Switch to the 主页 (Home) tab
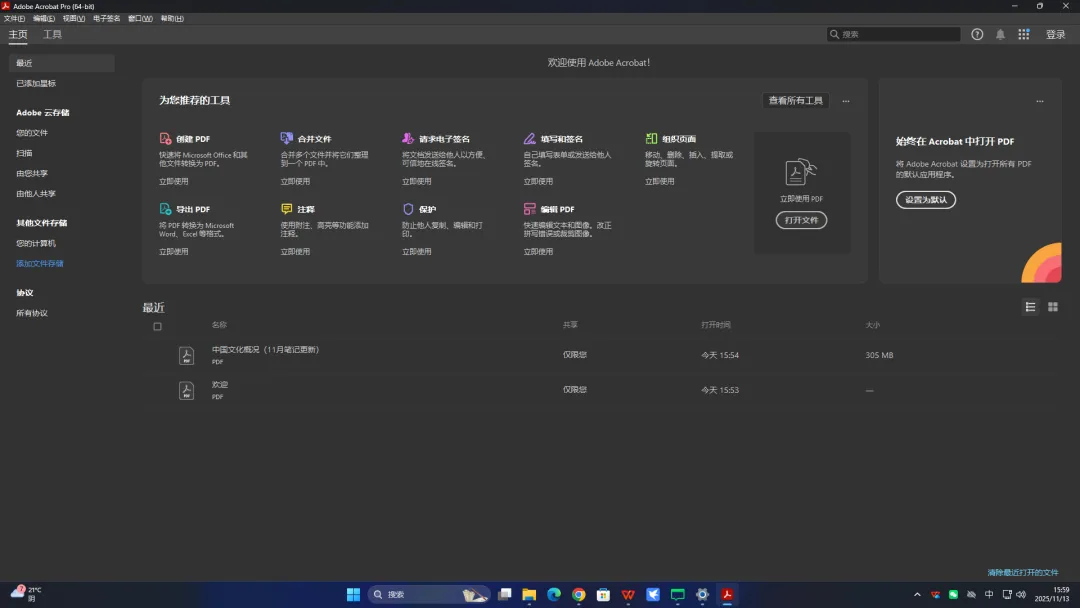This screenshot has width=1080, height=608. [18, 34]
